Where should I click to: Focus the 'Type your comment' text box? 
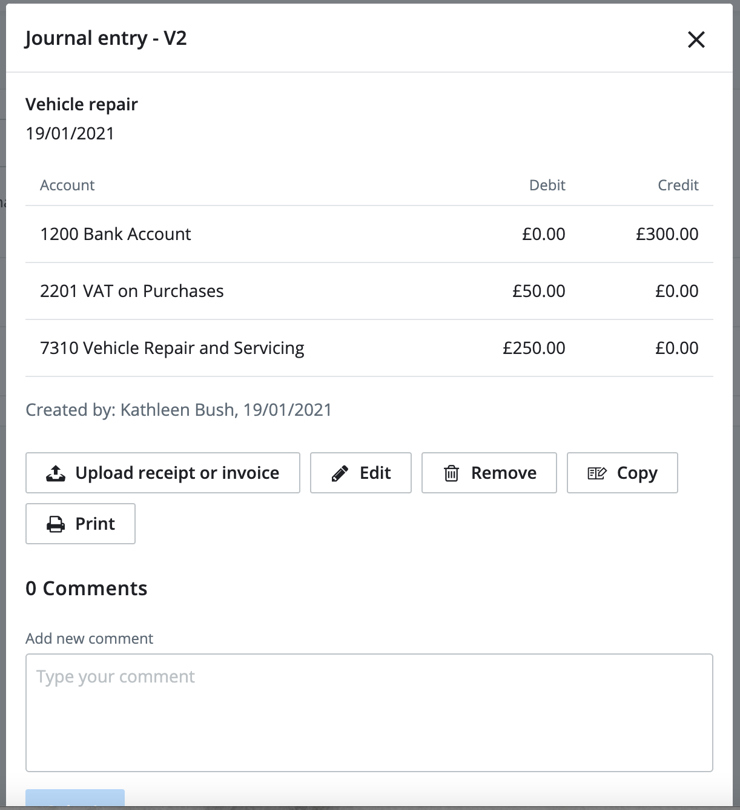point(369,712)
